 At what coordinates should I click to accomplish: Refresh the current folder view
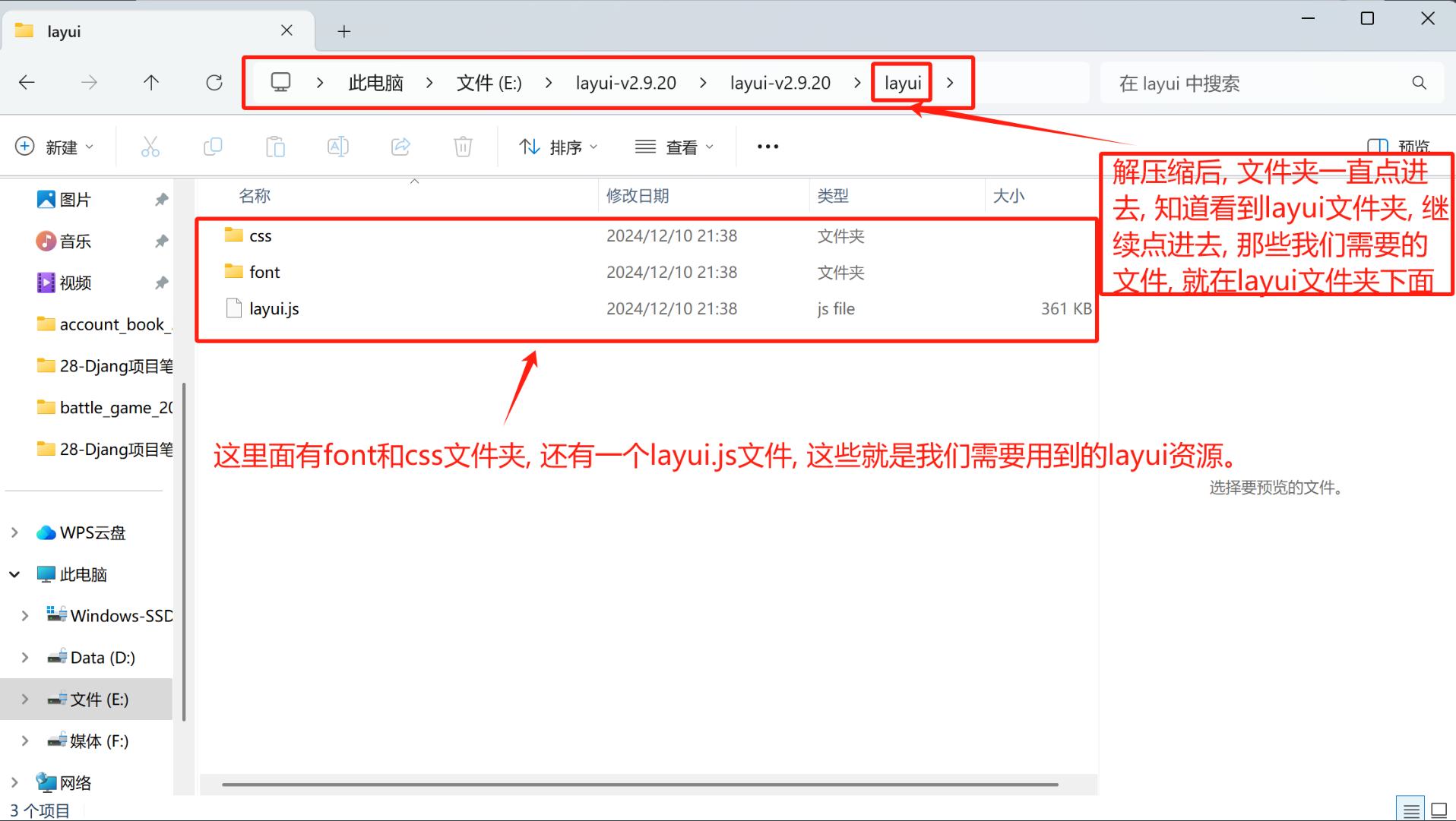[214, 82]
